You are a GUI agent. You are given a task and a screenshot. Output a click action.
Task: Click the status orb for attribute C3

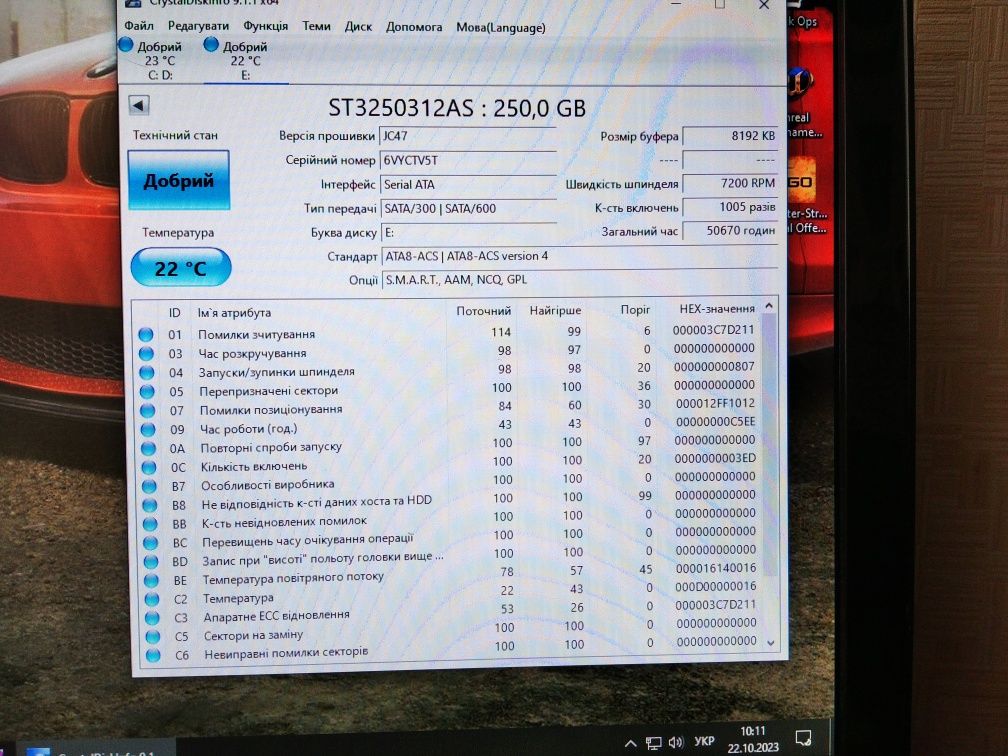[x=152, y=618]
